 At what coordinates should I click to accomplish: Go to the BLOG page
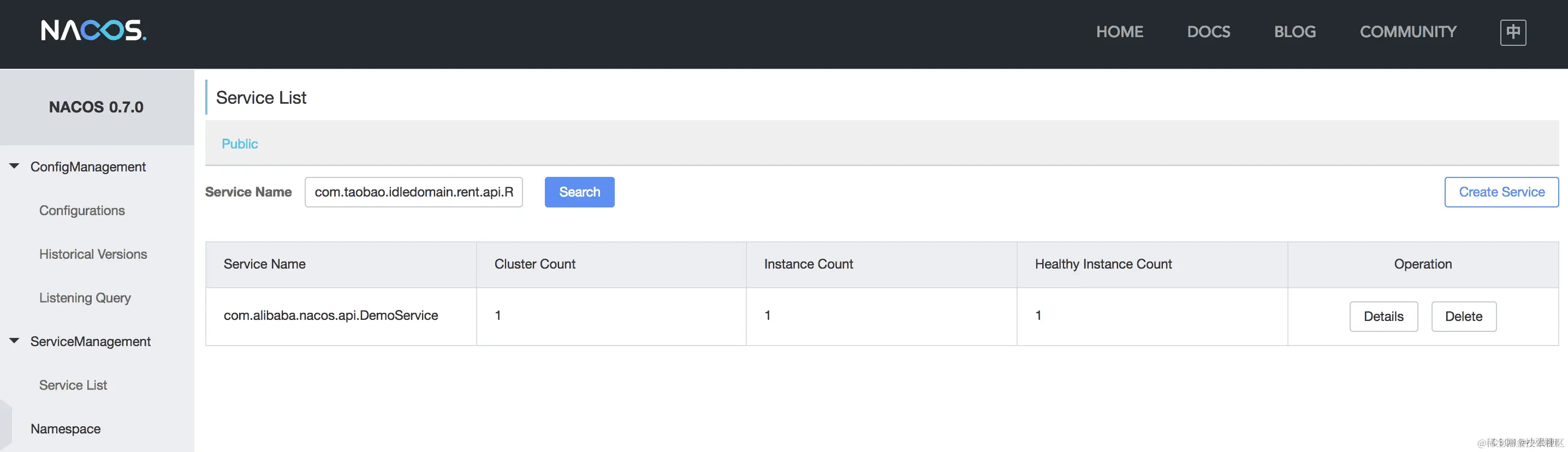pos(1294,32)
